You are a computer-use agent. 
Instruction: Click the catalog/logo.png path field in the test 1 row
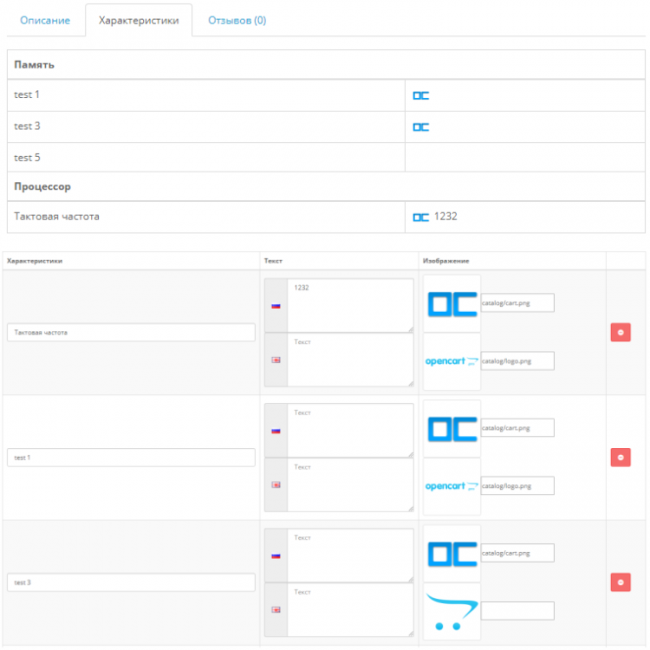click(517, 486)
